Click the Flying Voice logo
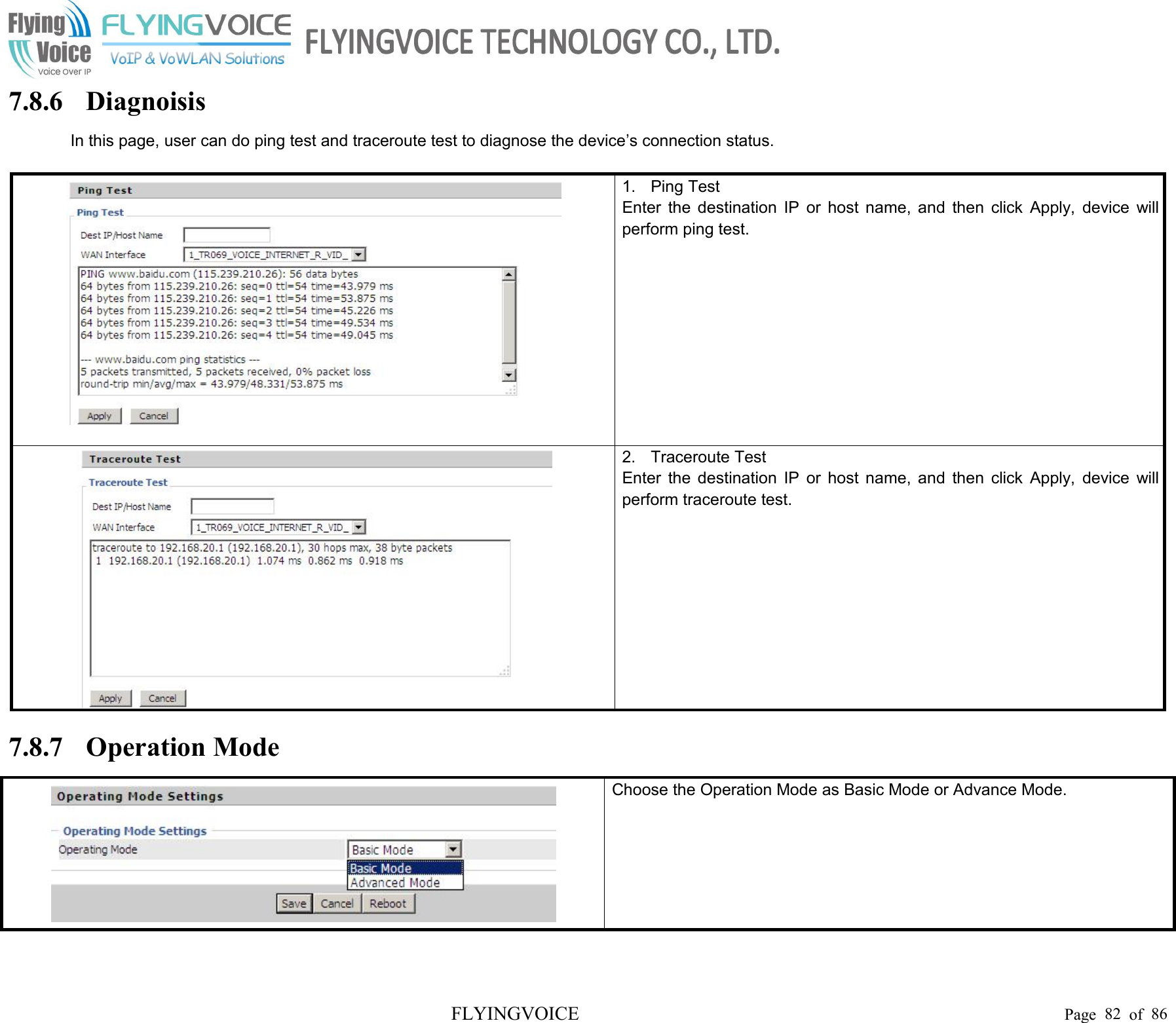Image resolution: width=1176 pixels, height=1023 pixels. [50, 39]
